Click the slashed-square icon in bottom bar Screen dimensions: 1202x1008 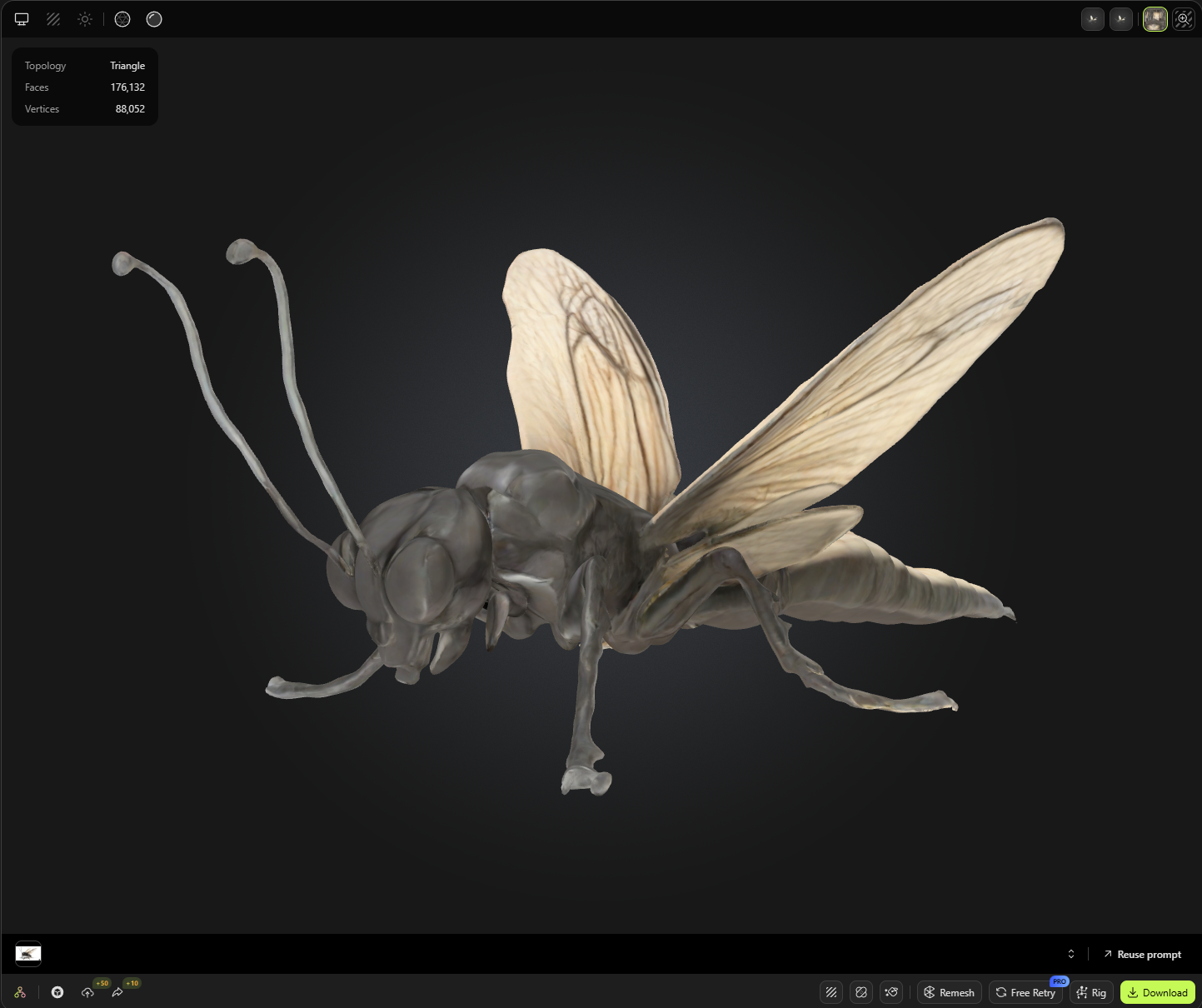point(861,992)
